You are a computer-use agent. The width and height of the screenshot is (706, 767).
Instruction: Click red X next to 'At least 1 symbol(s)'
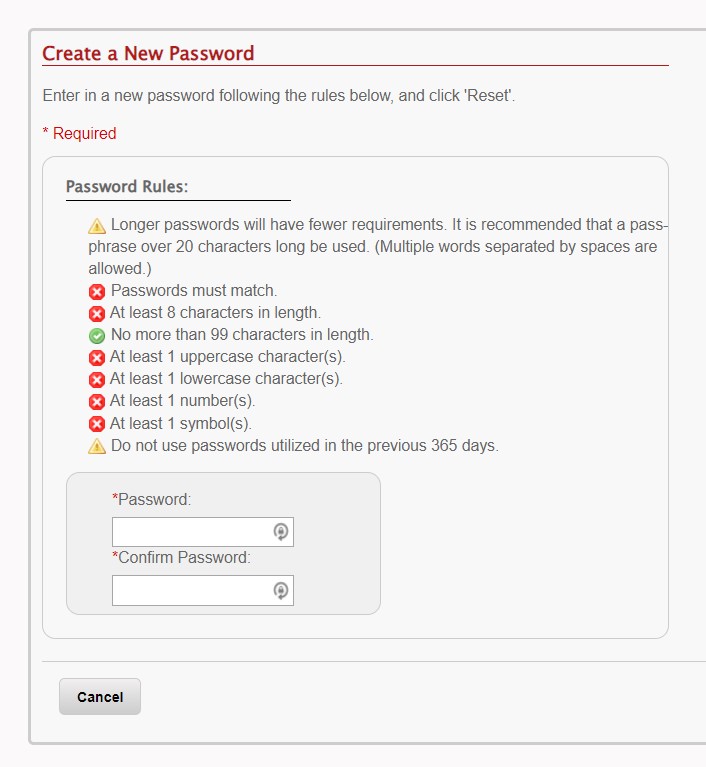97,423
